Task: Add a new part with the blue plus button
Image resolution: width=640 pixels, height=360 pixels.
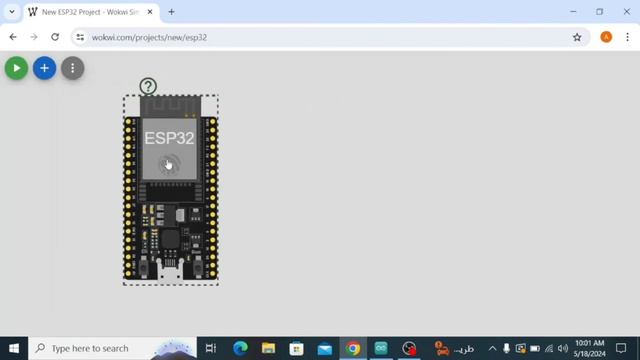Action: pyautogui.click(x=44, y=68)
